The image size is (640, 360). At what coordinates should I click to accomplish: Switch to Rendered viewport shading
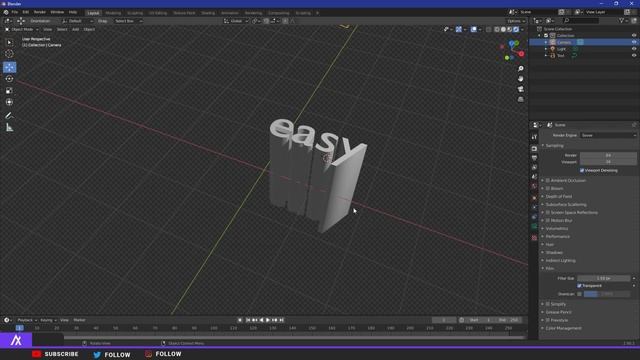point(516,29)
